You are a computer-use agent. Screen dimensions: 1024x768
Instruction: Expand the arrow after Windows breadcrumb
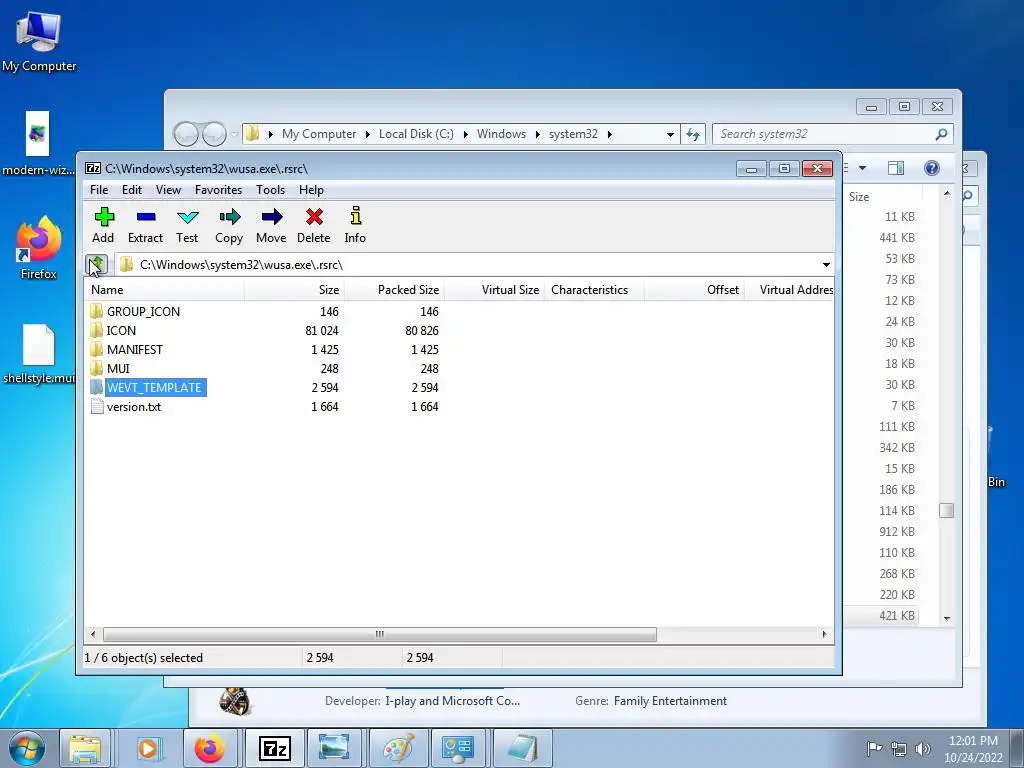(x=537, y=135)
